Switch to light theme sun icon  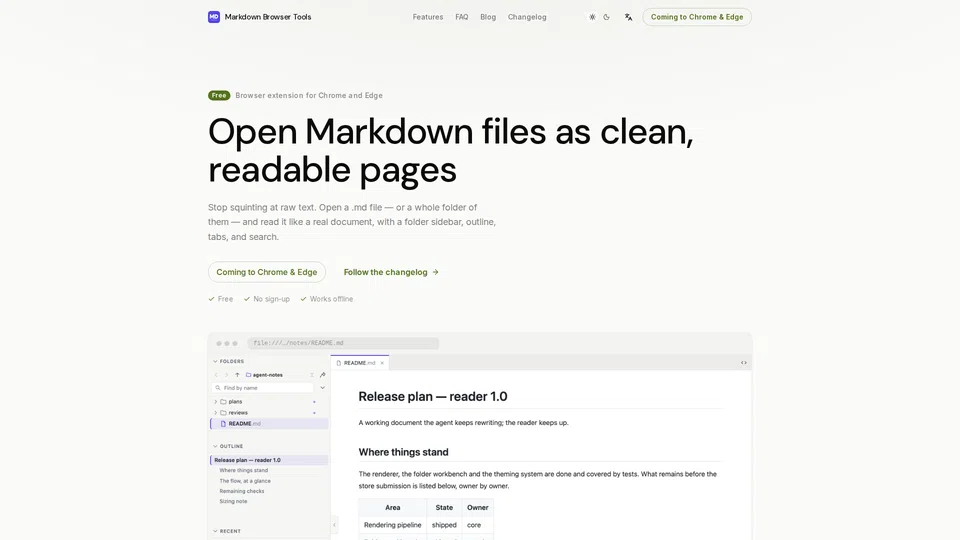click(x=592, y=17)
